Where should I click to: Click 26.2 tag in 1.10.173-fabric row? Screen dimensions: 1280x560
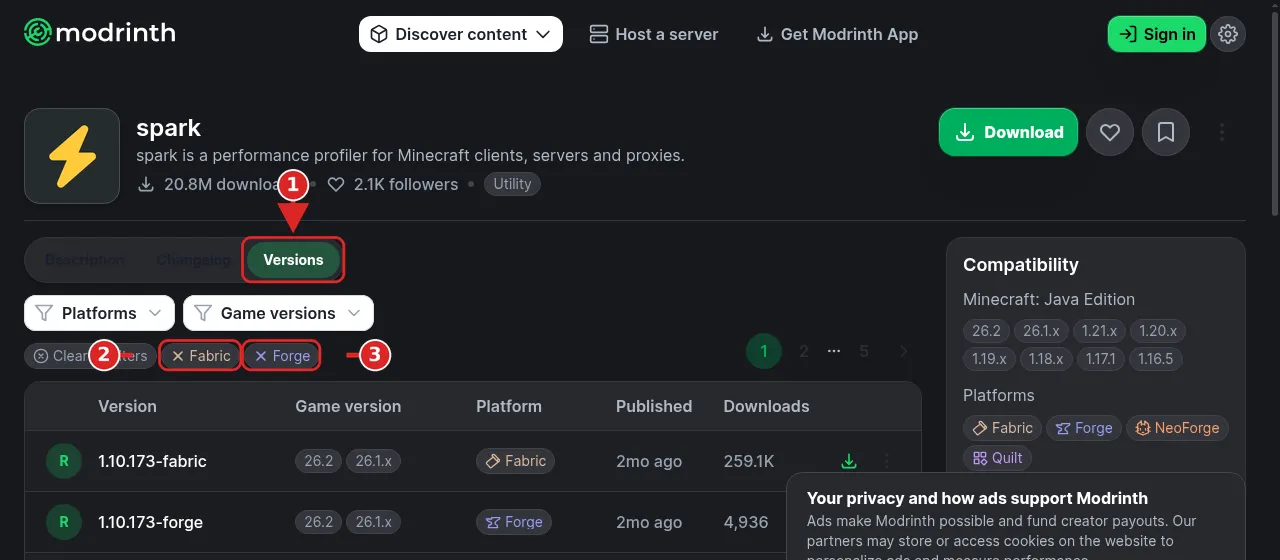pos(318,461)
